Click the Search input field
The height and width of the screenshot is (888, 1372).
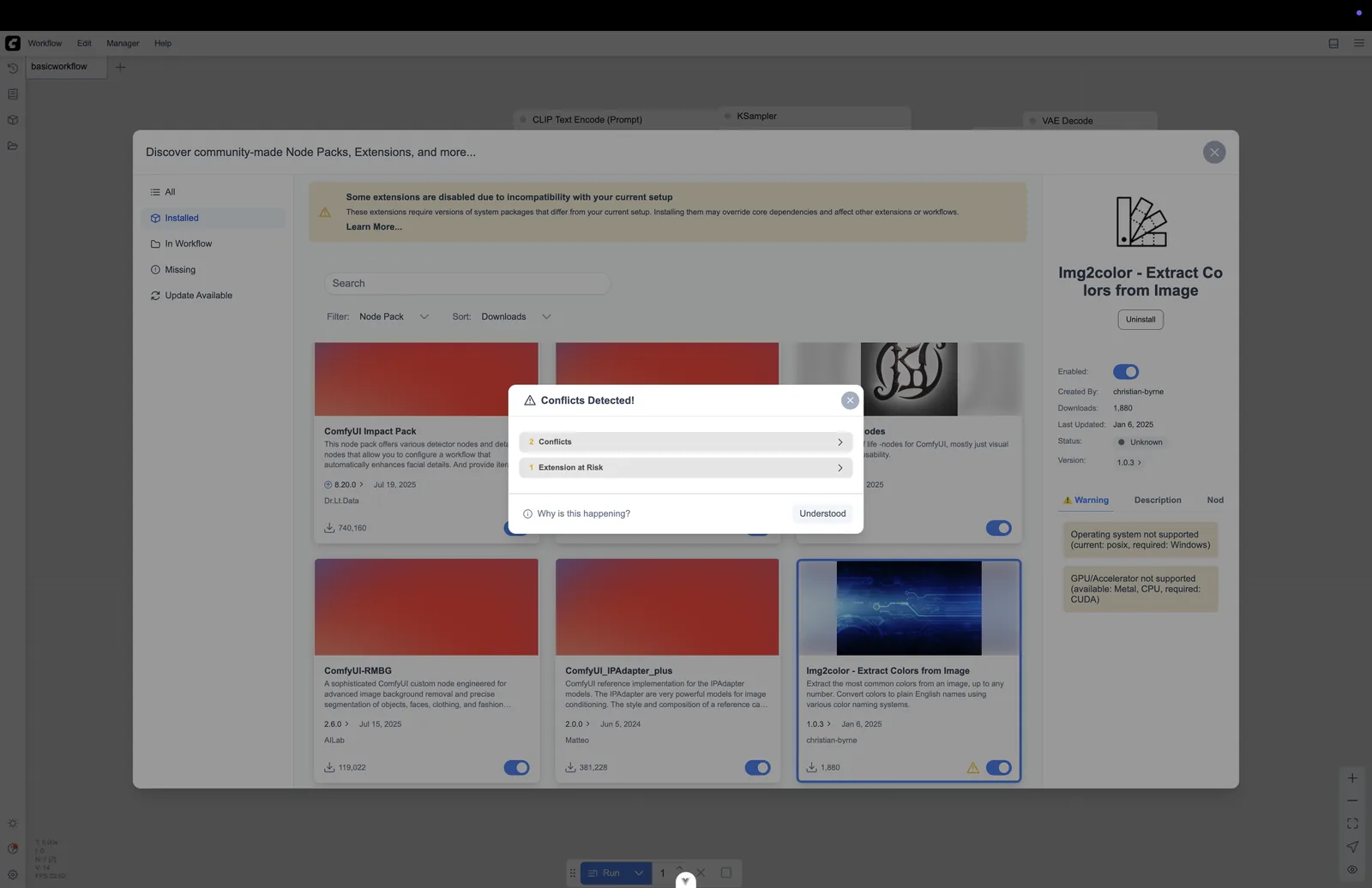[466, 284]
